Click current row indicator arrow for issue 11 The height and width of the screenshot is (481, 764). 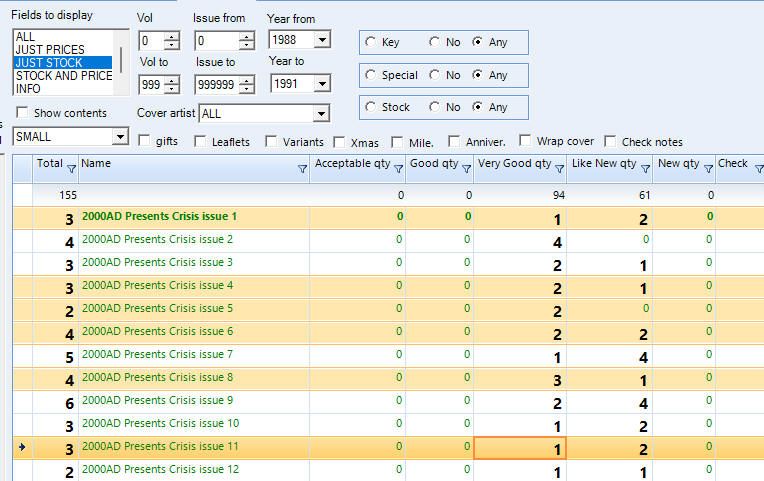[x=22, y=447]
